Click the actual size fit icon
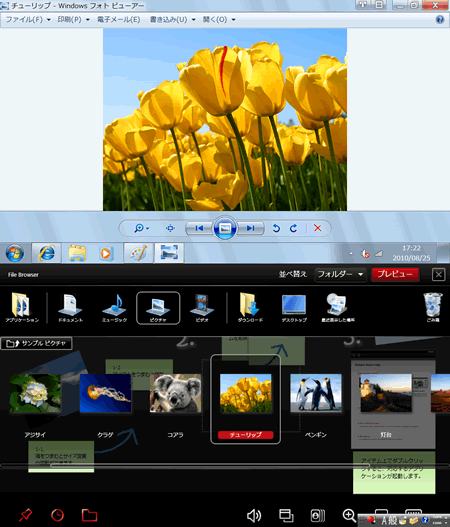The image size is (450, 527). pos(170,228)
